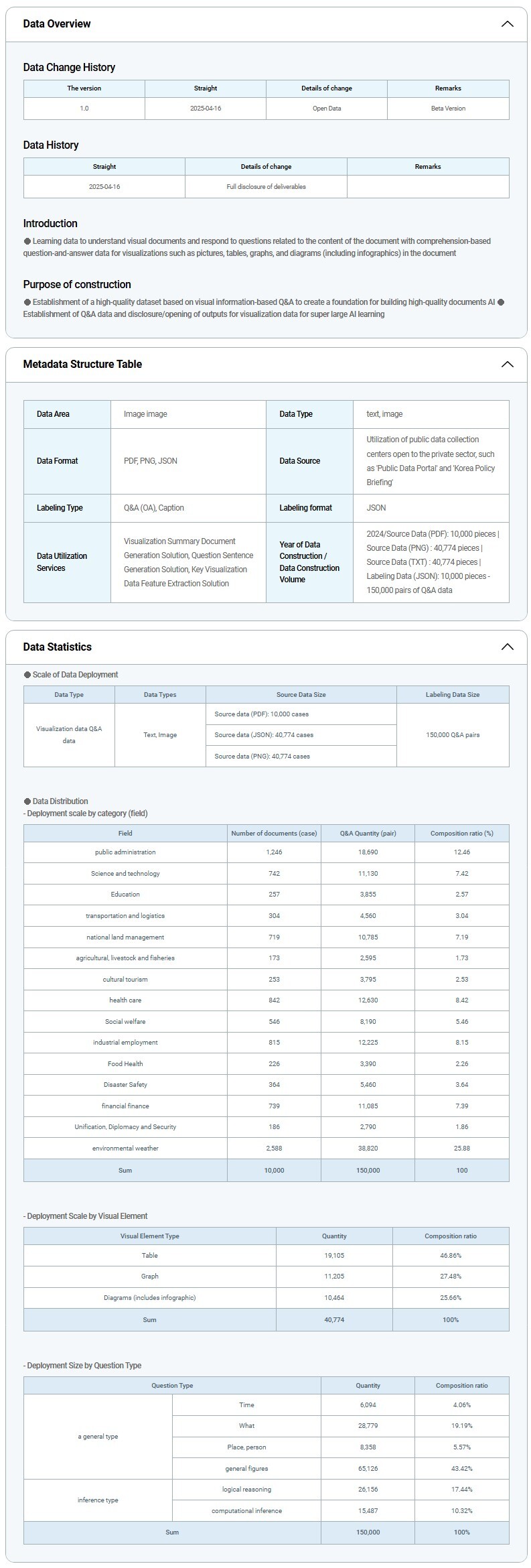Click the Data Overview panel title
The image size is (531, 1568).
(x=57, y=24)
